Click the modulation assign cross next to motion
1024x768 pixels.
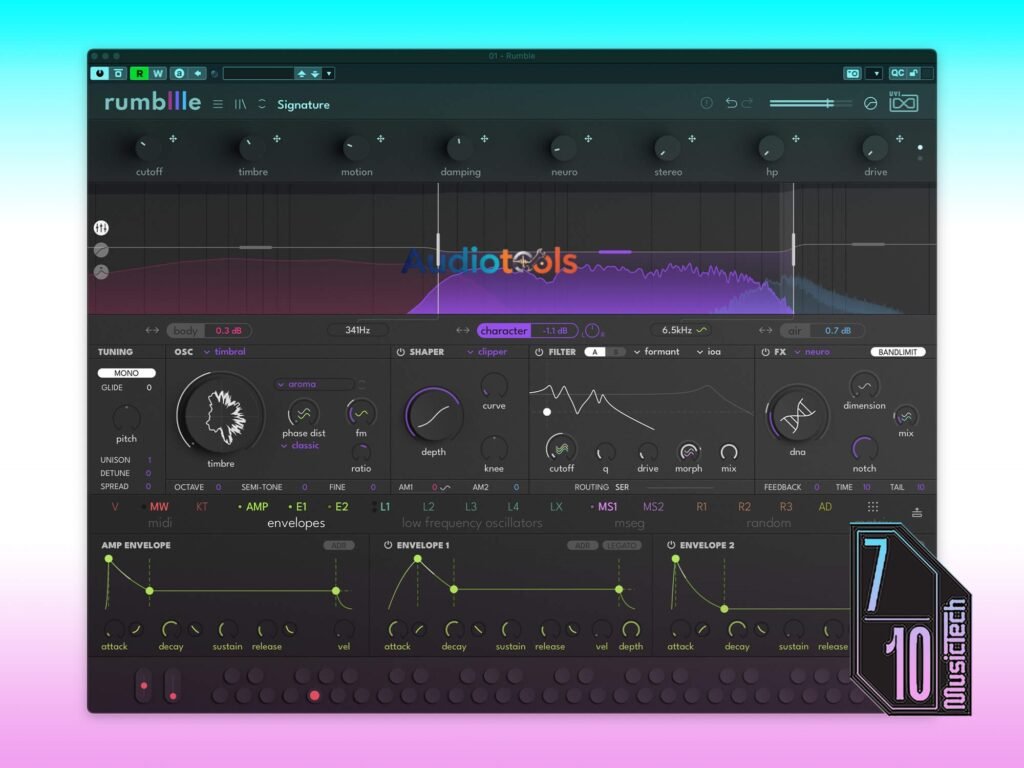tap(381, 138)
